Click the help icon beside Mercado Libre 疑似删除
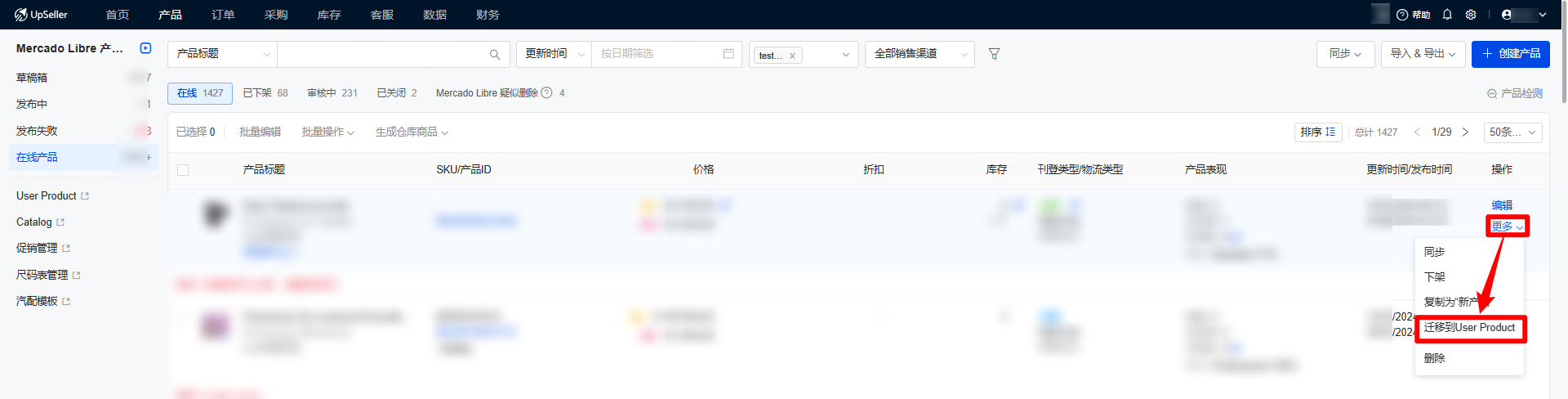Viewport: 1568px width, 399px height. [547, 93]
